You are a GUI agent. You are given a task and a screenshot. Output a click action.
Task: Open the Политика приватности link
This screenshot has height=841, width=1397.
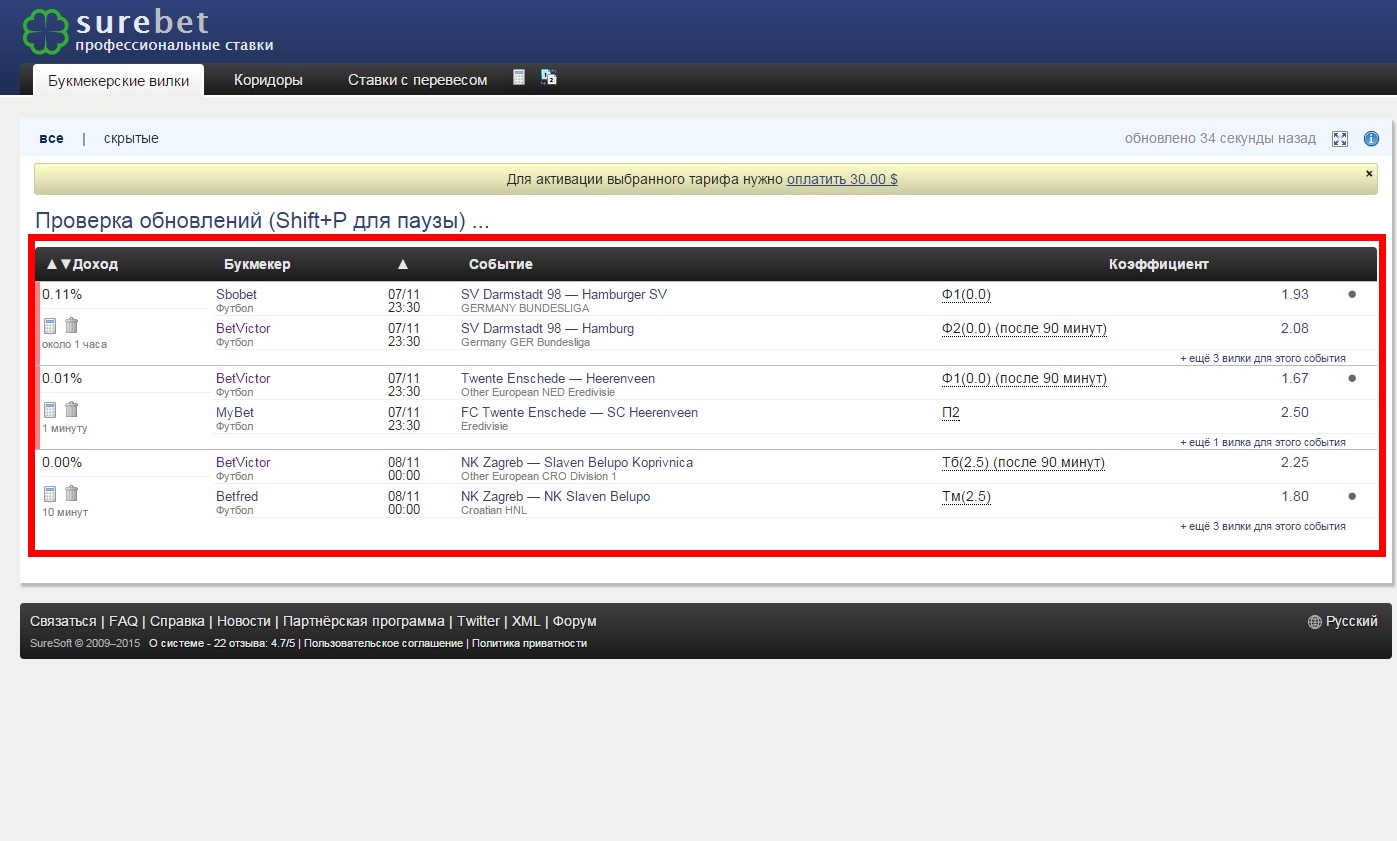coord(529,643)
